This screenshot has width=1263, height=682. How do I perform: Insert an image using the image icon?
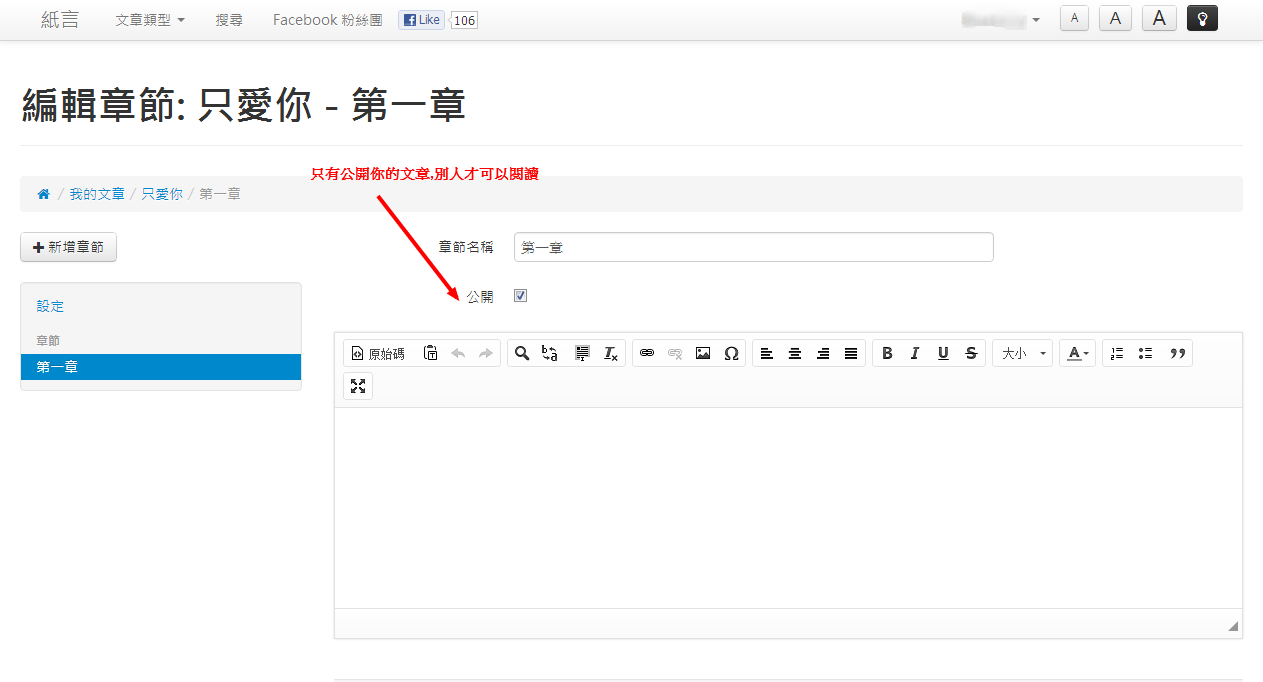click(x=703, y=353)
